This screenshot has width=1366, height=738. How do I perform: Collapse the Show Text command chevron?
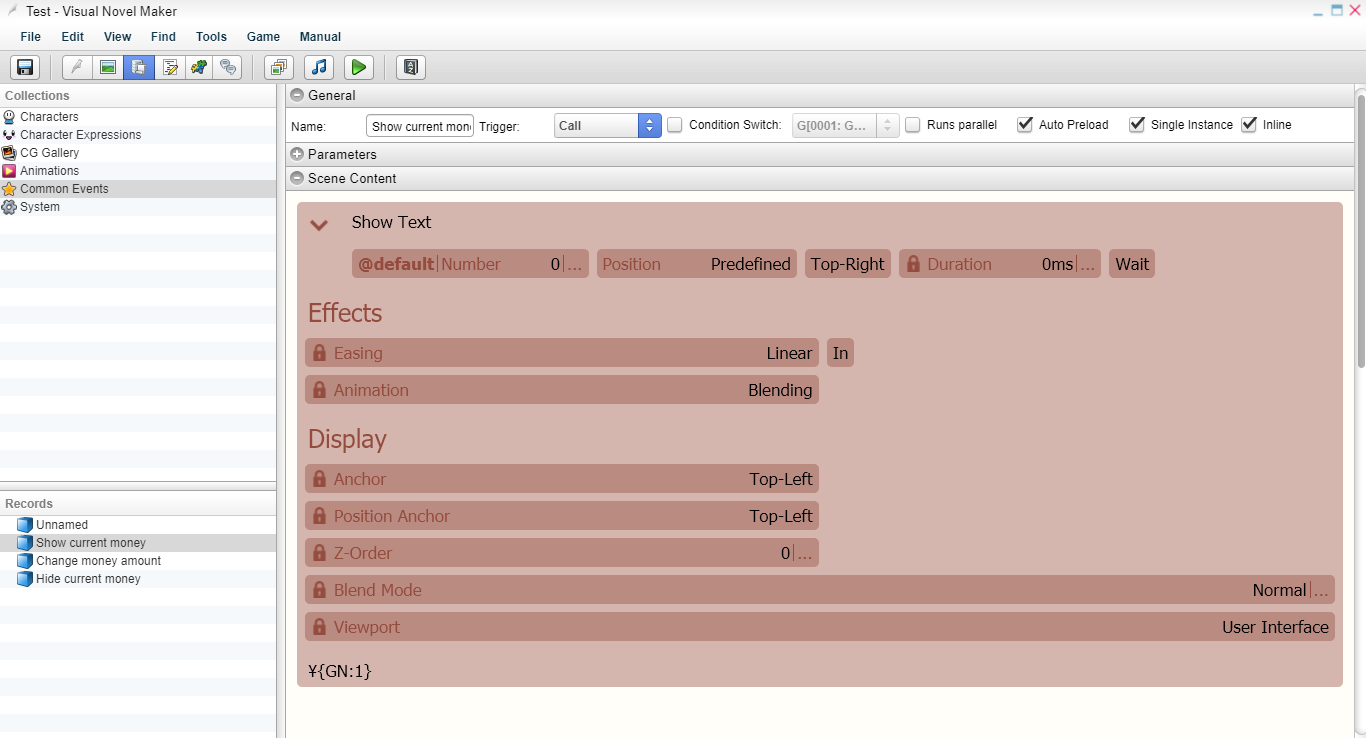point(319,224)
